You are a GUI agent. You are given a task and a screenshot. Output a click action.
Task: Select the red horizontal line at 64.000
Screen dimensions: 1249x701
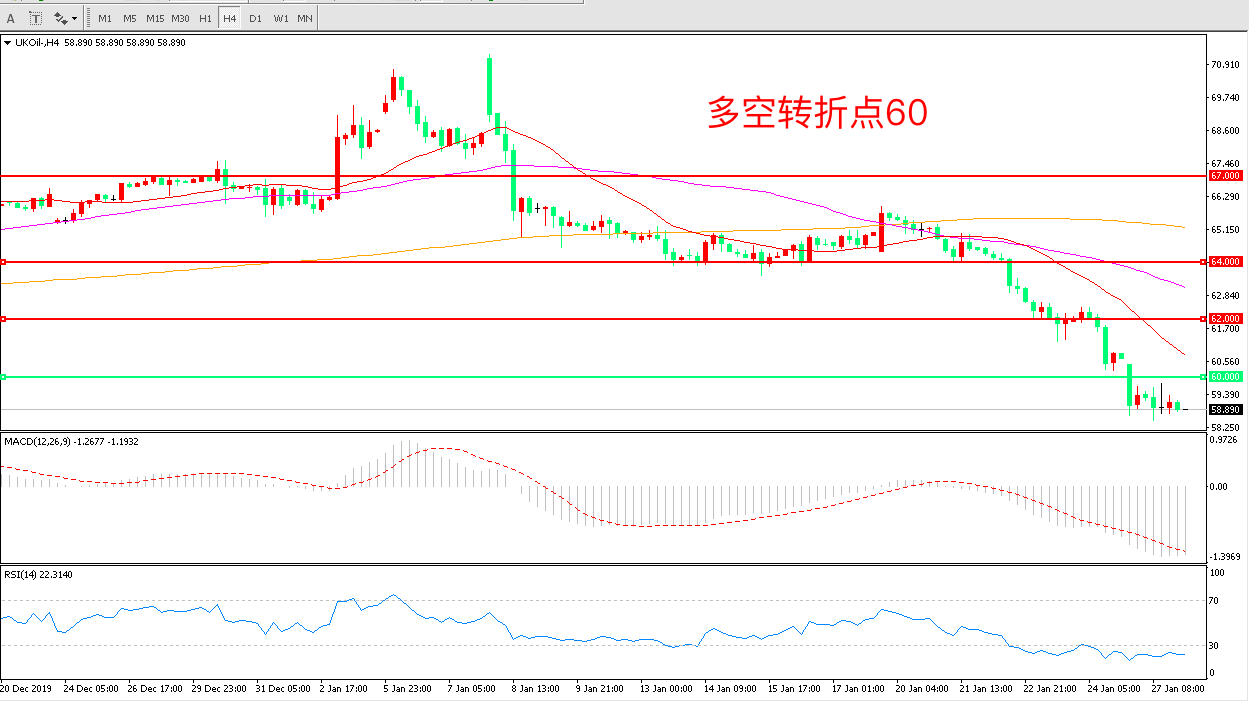(600, 262)
